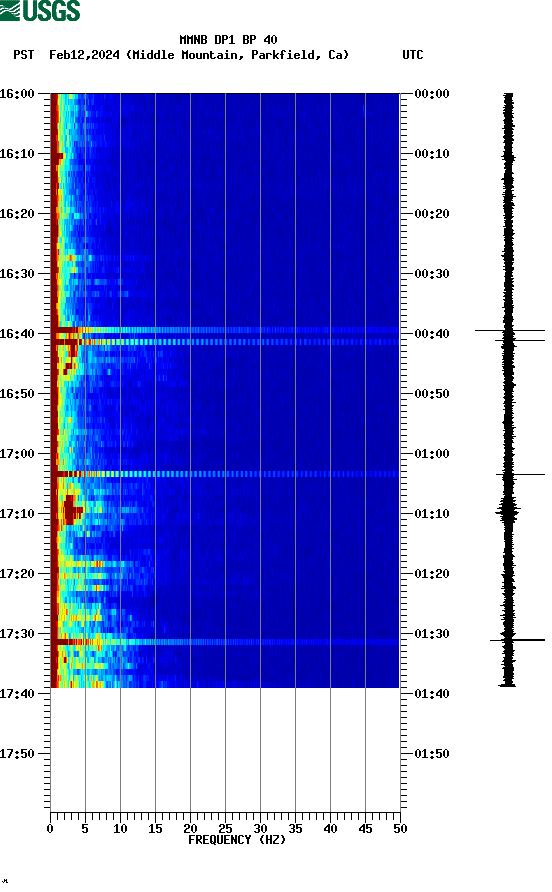Click the 01:50 UTC time label
Screen dimensions: 552x892
point(432,754)
